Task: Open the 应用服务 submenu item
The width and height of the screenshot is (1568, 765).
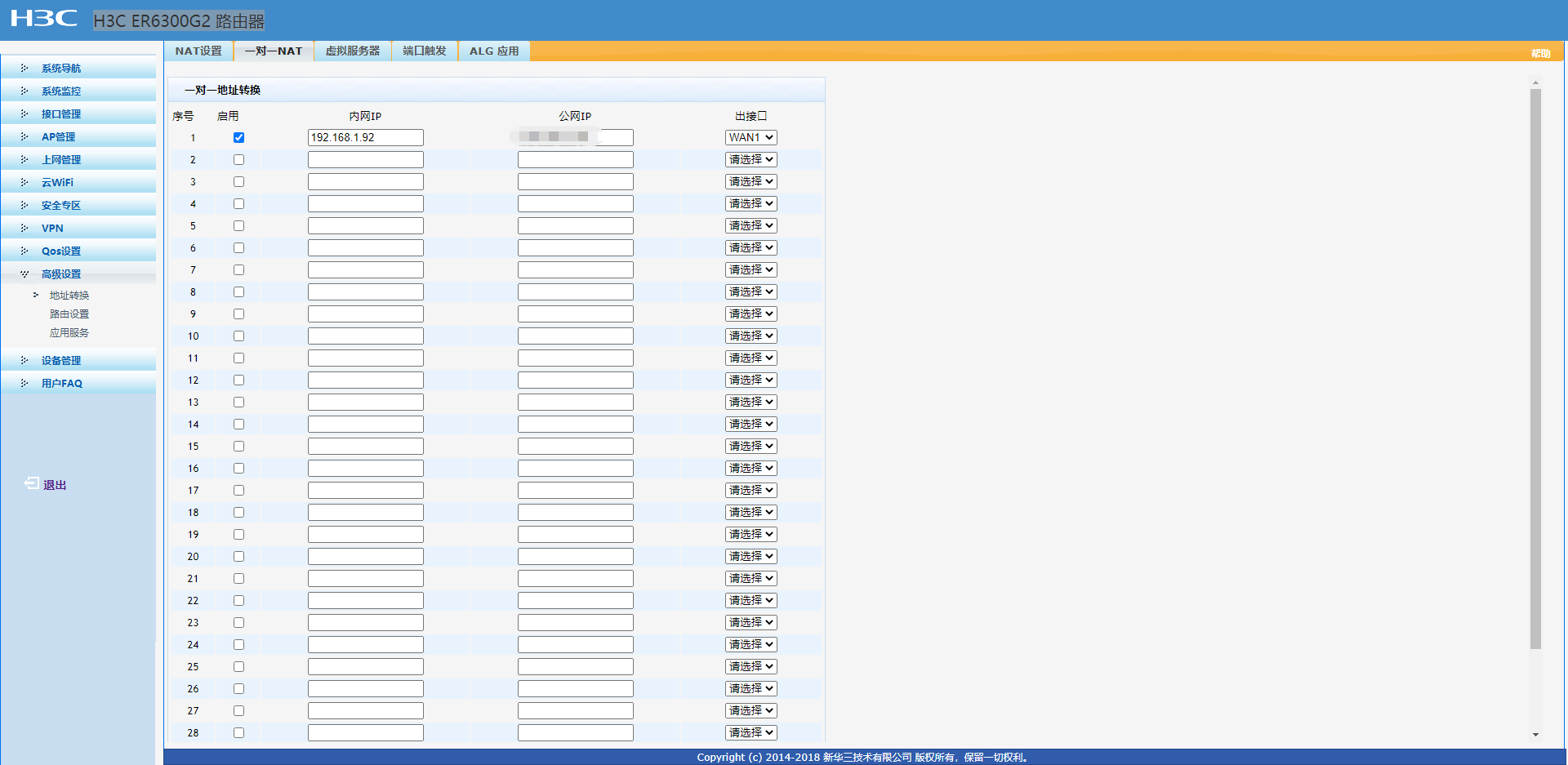Action: pyautogui.click(x=69, y=333)
